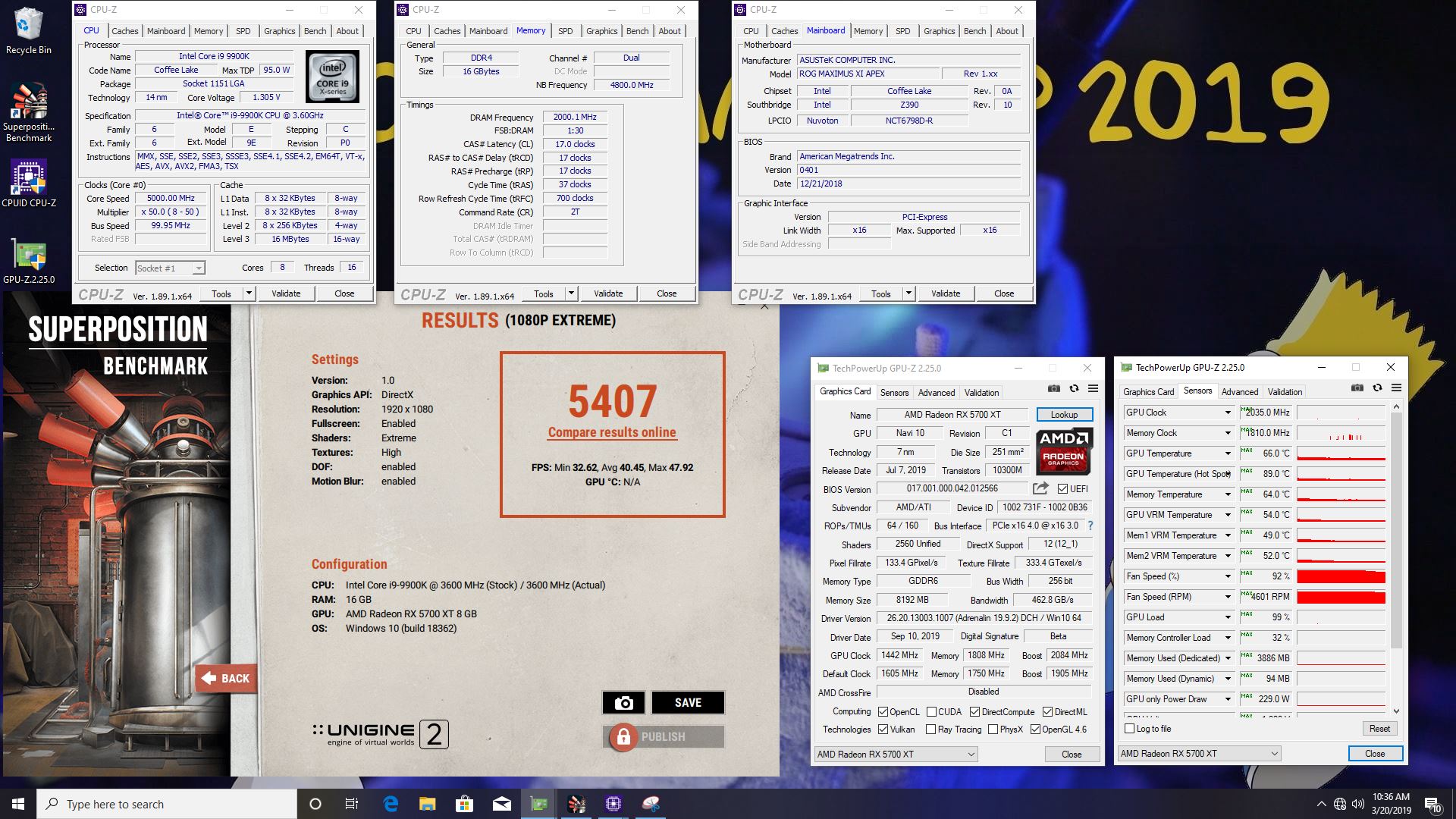Click the Fan Speed (%) sensor graph
This screenshot has height=819, width=1456.
point(1341,576)
